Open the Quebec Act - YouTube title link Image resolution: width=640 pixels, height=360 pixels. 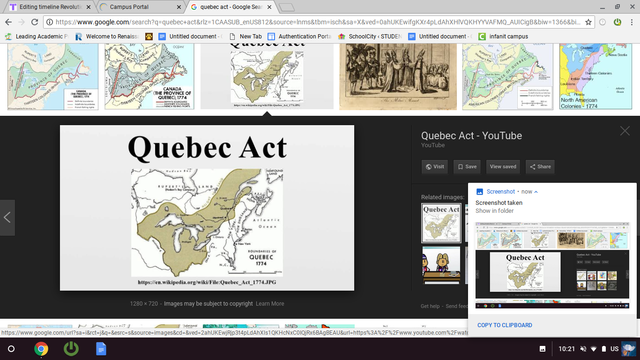pos(471,136)
